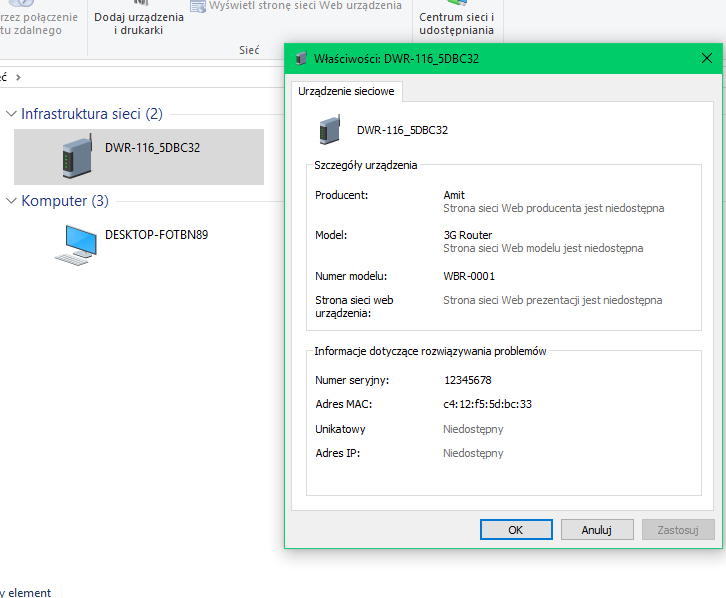Click the router icon inside properties dialog
This screenshot has width=726, height=598.
(330, 129)
